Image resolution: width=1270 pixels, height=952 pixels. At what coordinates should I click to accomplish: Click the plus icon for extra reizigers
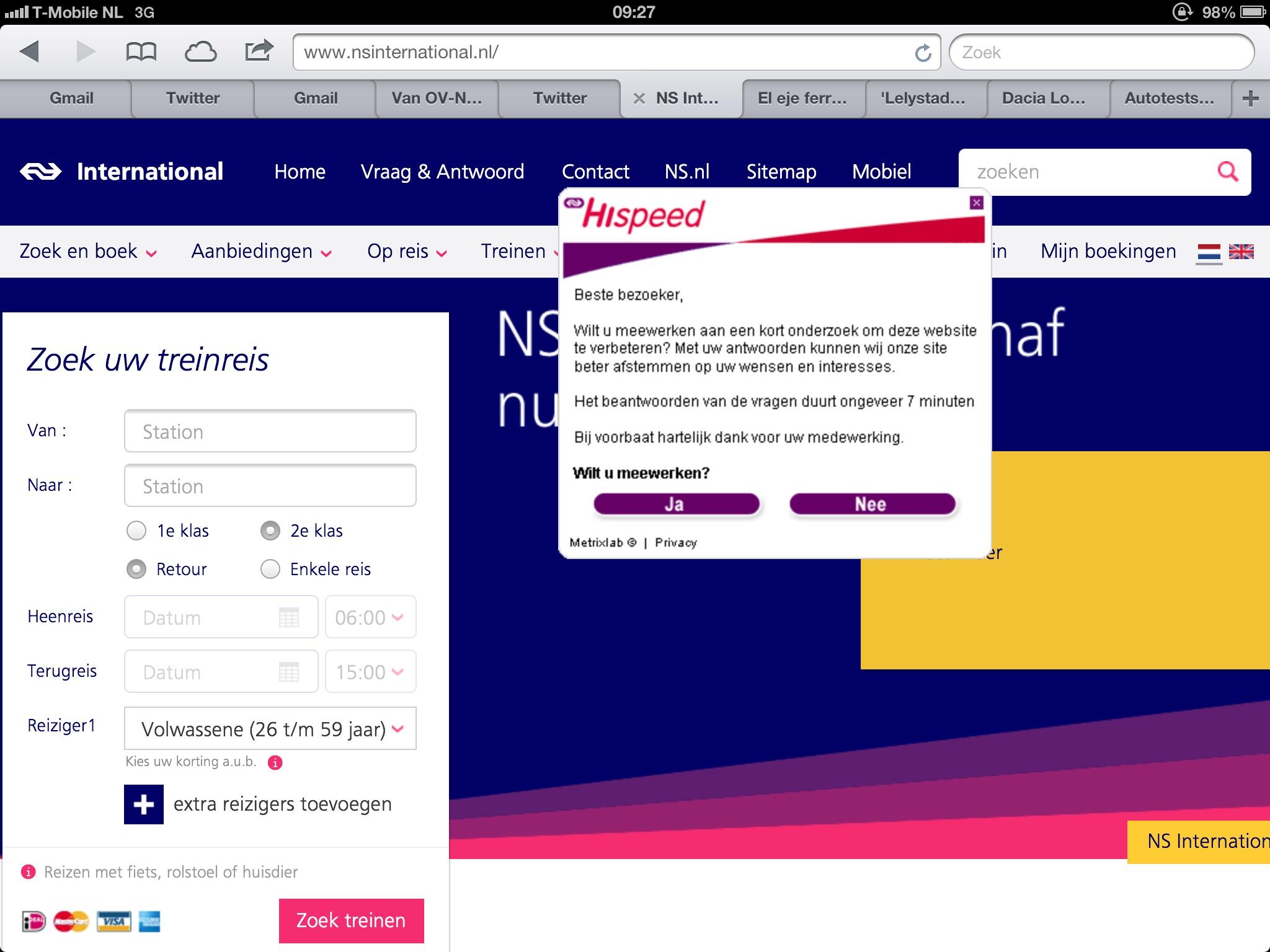click(144, 804)
